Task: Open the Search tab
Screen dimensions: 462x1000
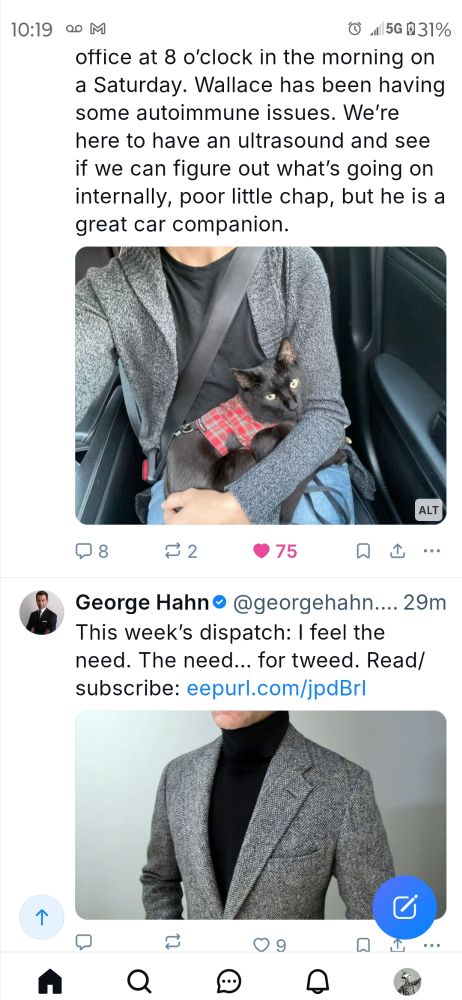Action: pyautogui.click(x=140, y=981)
